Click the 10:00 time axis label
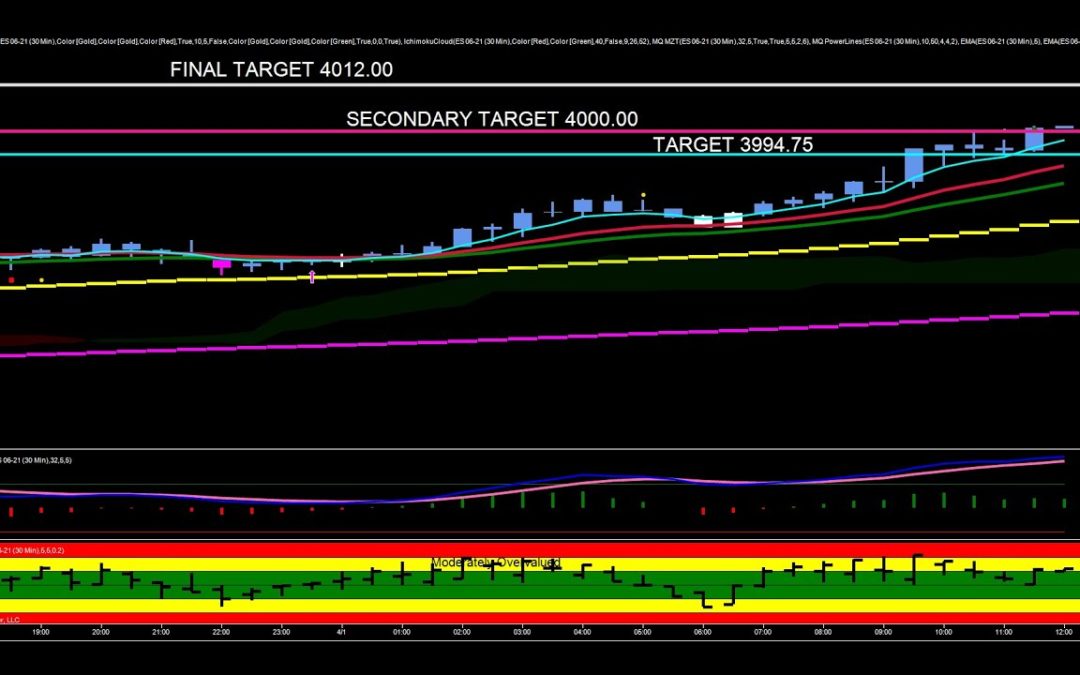 [x=944, y=632]
